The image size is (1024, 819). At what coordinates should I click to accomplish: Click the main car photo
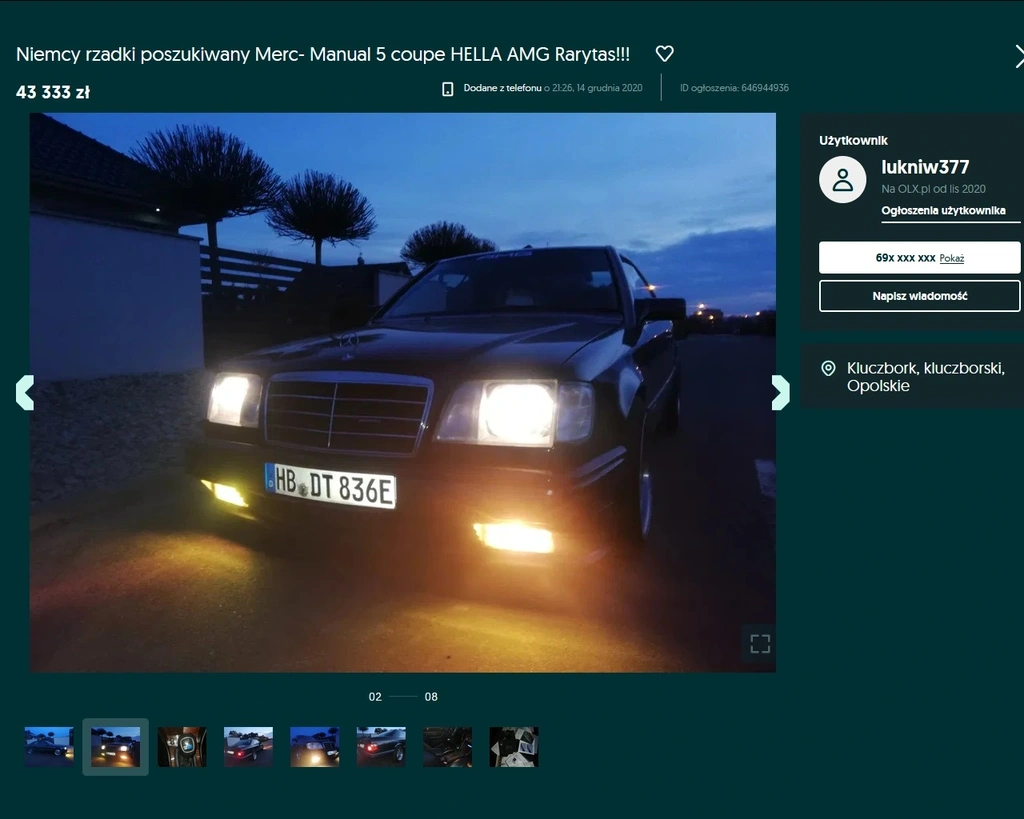point(403,393)
